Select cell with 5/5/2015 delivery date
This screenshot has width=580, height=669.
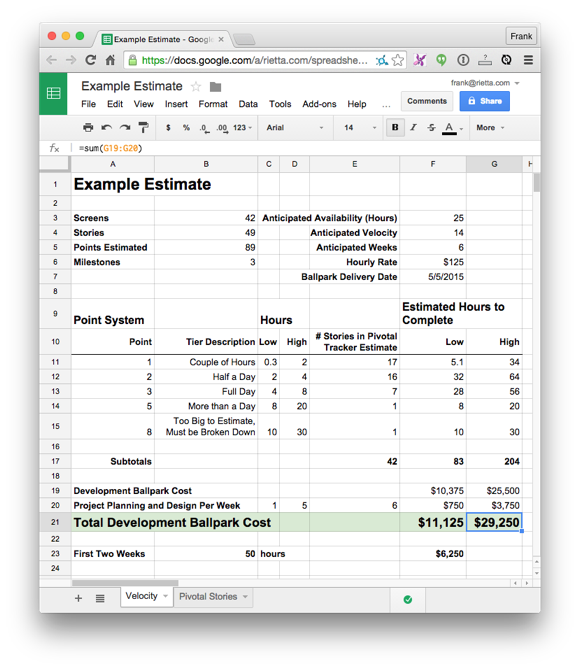pos(433,276)
